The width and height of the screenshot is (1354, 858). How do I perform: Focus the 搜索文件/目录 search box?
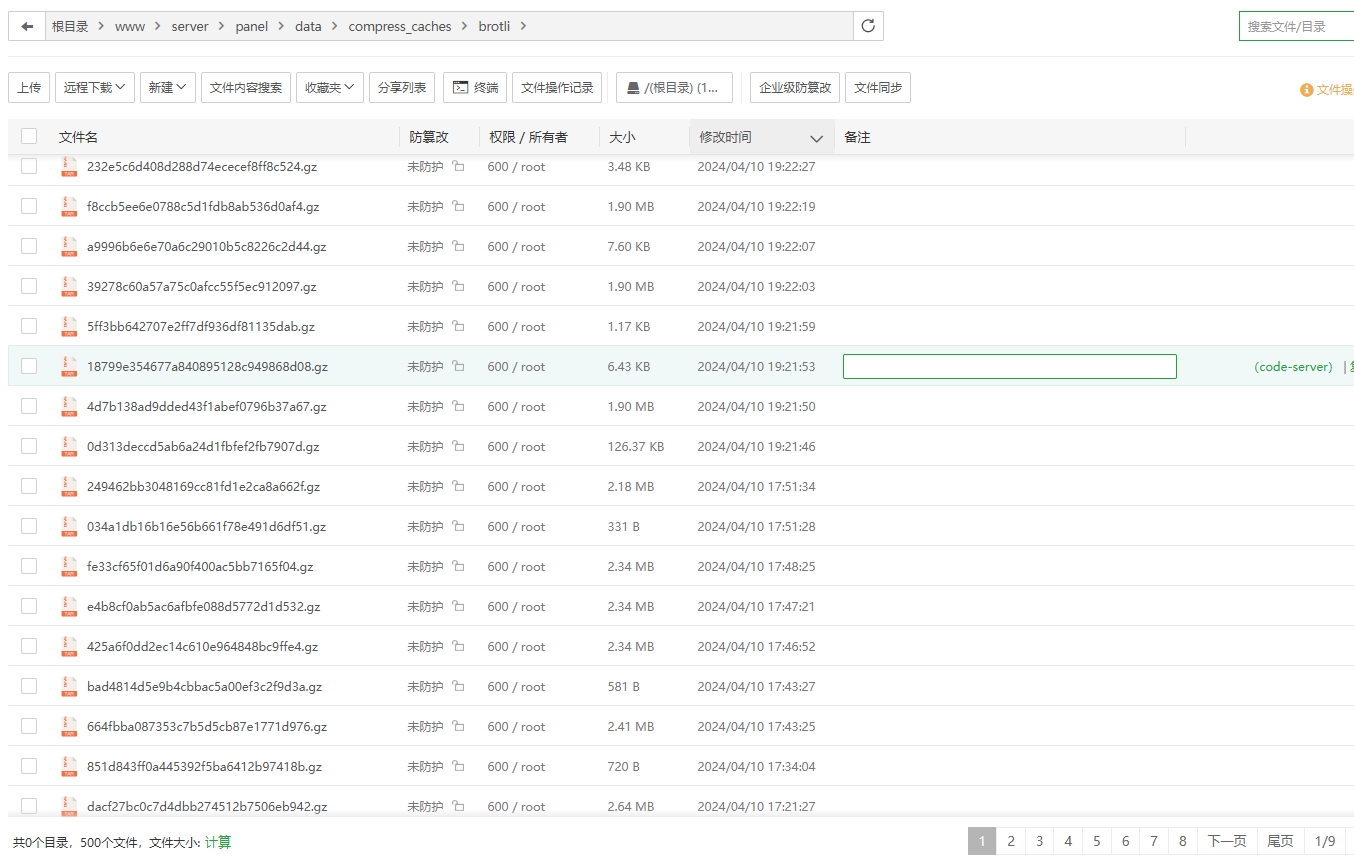pyautogui.click(x=1296, y=26)
